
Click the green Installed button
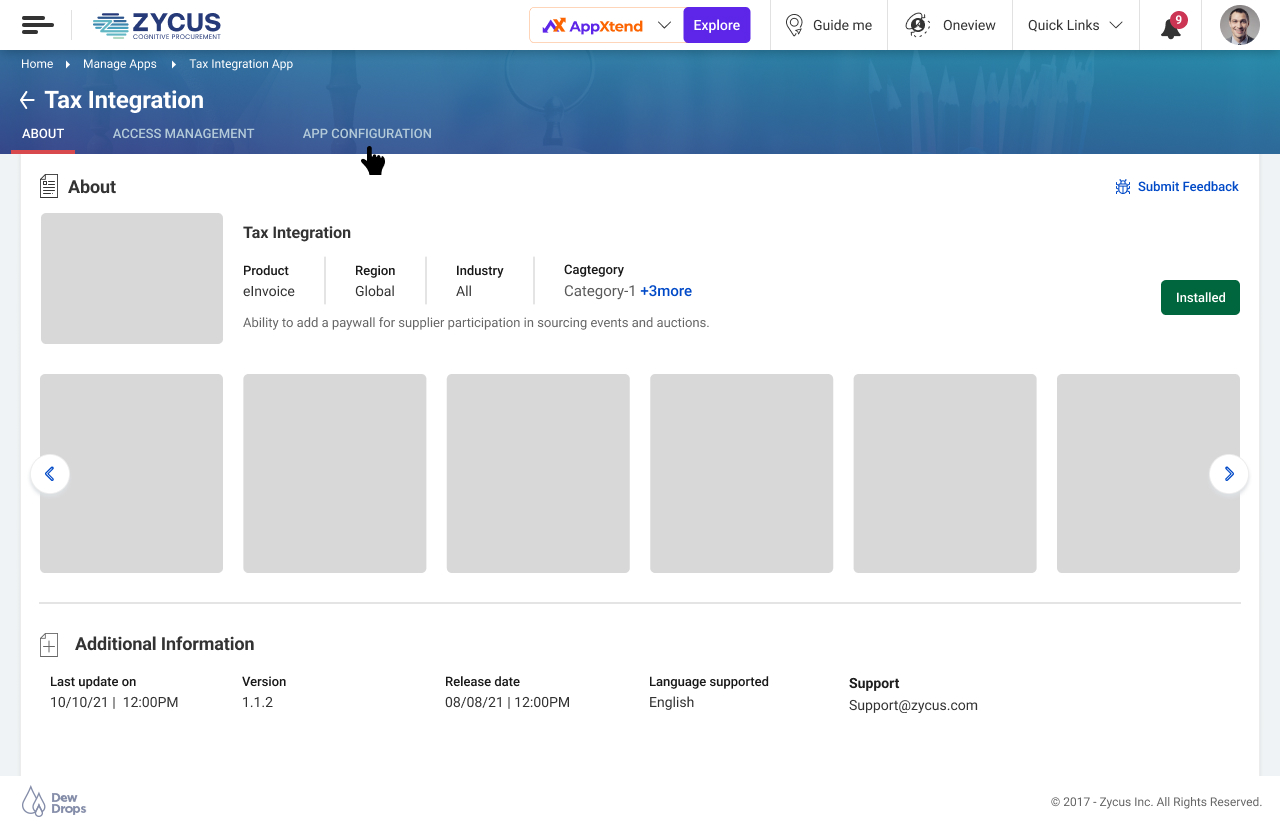click(1200, 297)
